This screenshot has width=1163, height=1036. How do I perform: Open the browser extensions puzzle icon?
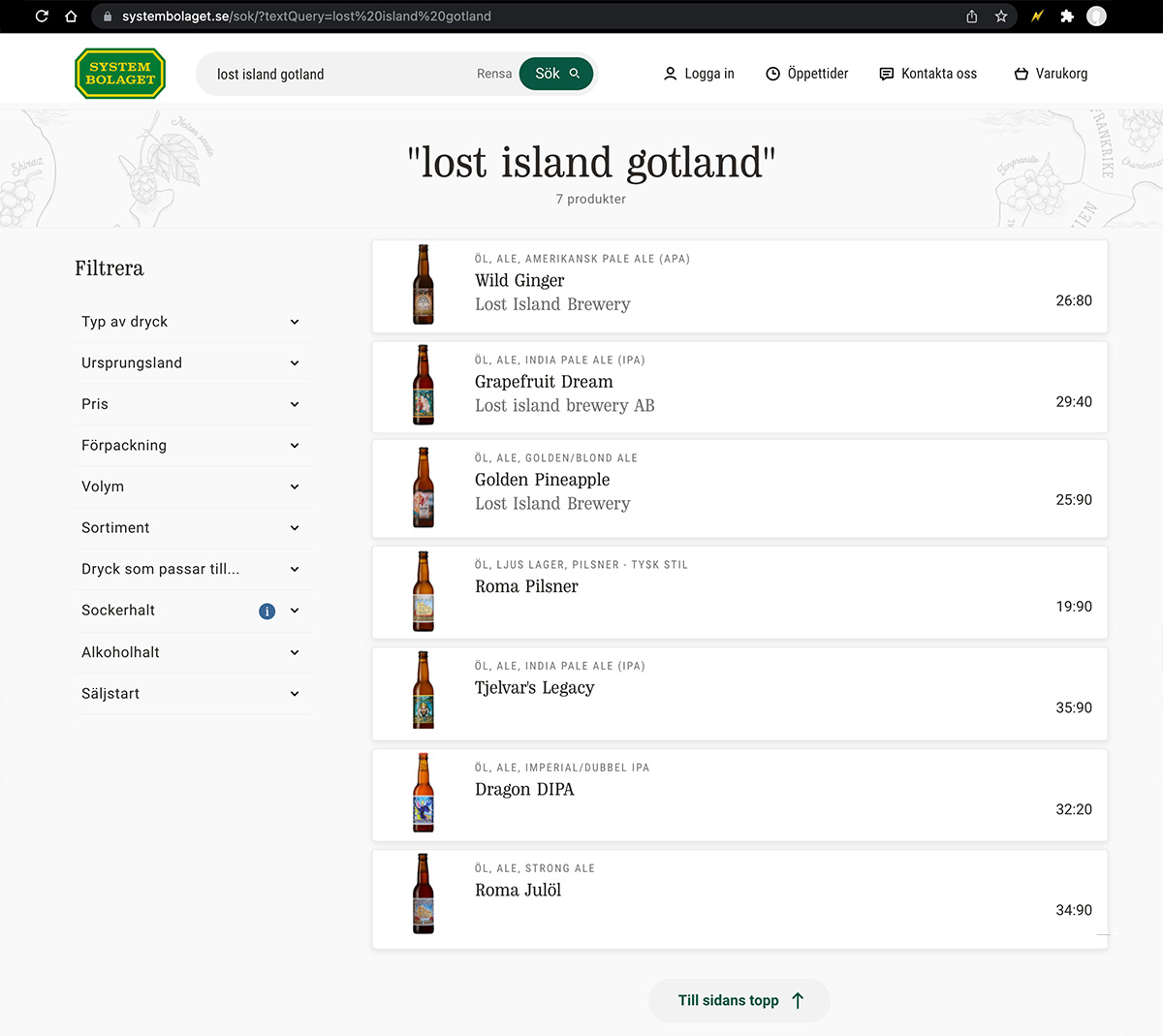1067,16
